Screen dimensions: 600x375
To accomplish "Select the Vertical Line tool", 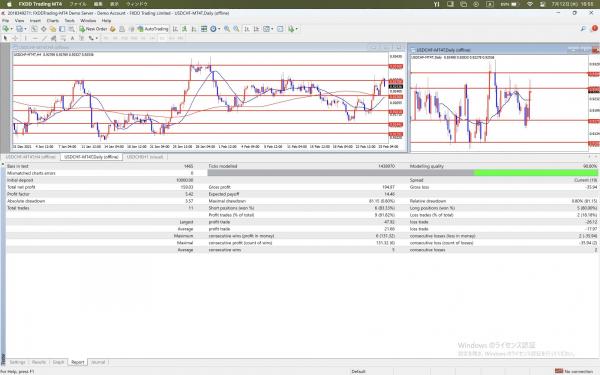I will tap(25, 38).
